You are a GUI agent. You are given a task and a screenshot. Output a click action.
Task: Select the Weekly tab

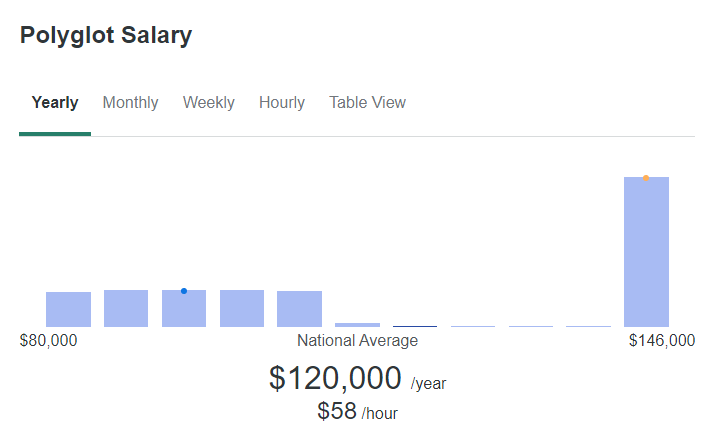(209, 102)
